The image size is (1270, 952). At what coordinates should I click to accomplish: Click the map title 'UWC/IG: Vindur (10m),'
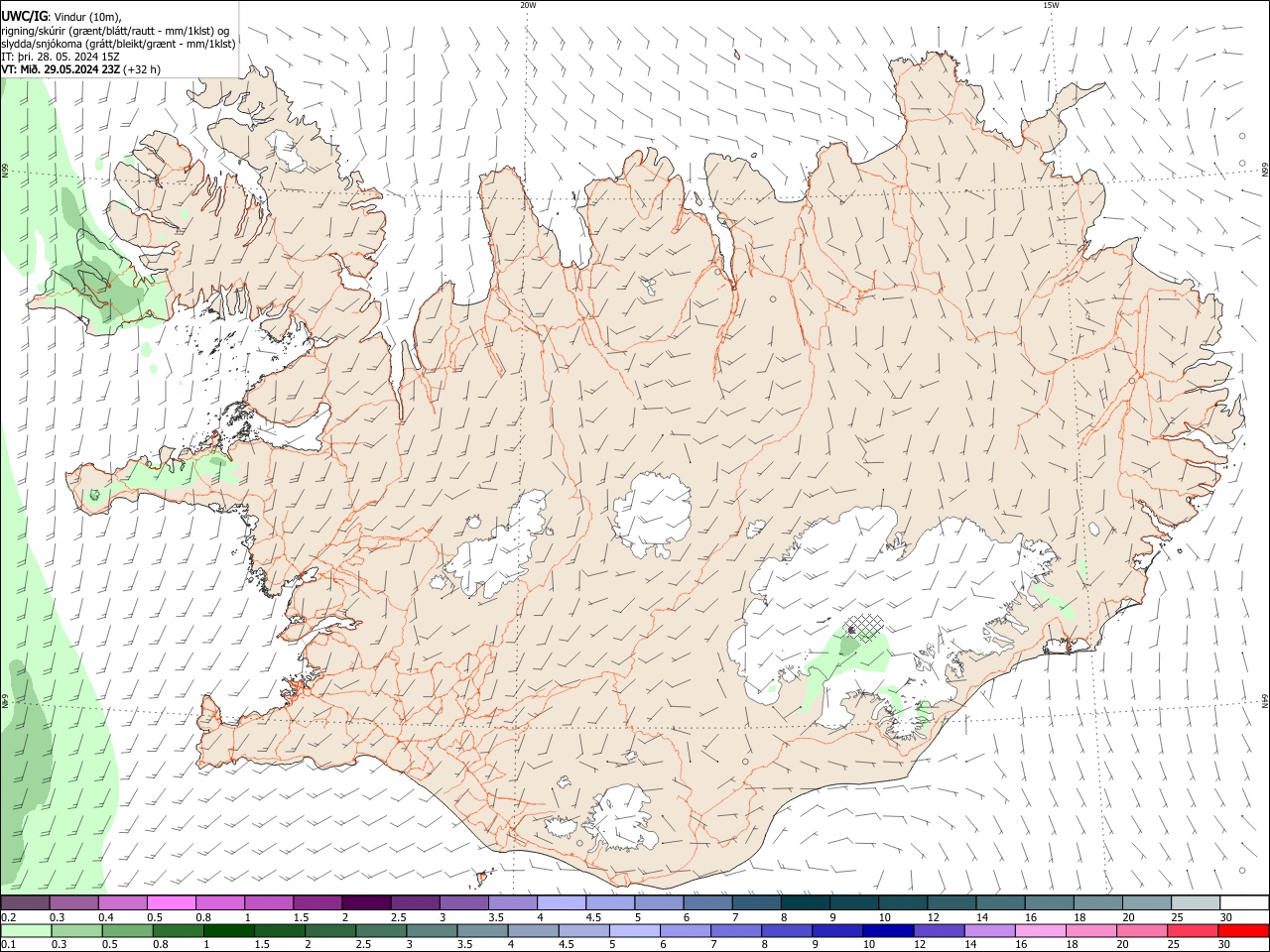pyautogui.click(x=62, y=16)
